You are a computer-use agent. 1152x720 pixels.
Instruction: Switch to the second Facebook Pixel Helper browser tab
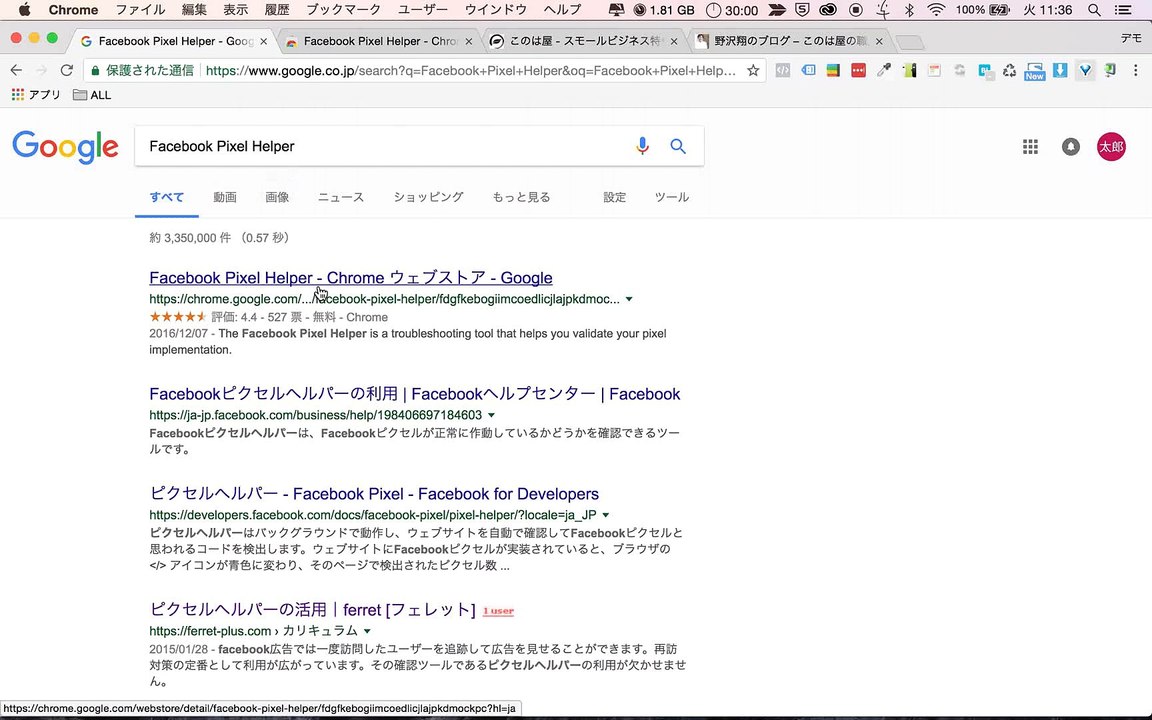coord(380,41)
